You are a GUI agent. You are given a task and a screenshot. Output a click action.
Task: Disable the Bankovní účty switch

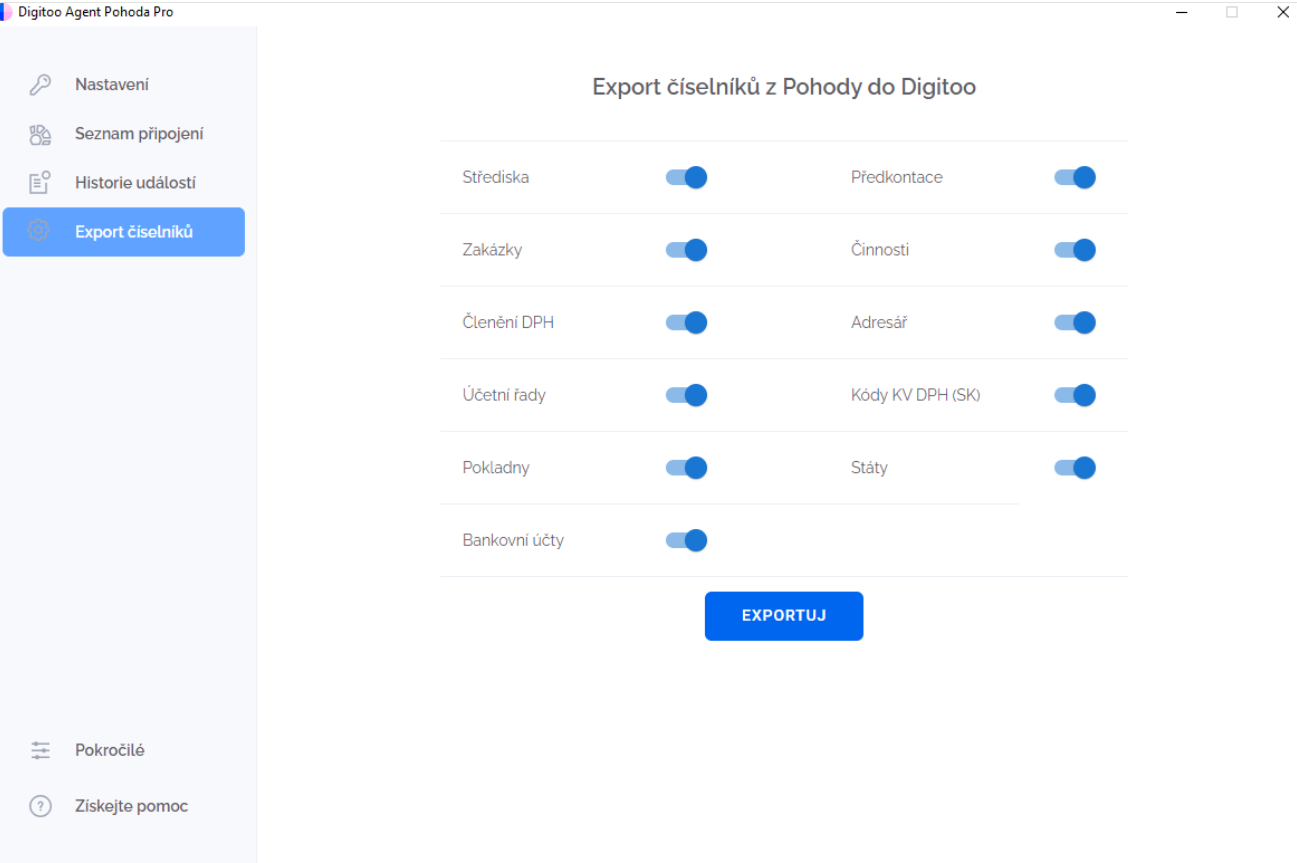point(686,540)
